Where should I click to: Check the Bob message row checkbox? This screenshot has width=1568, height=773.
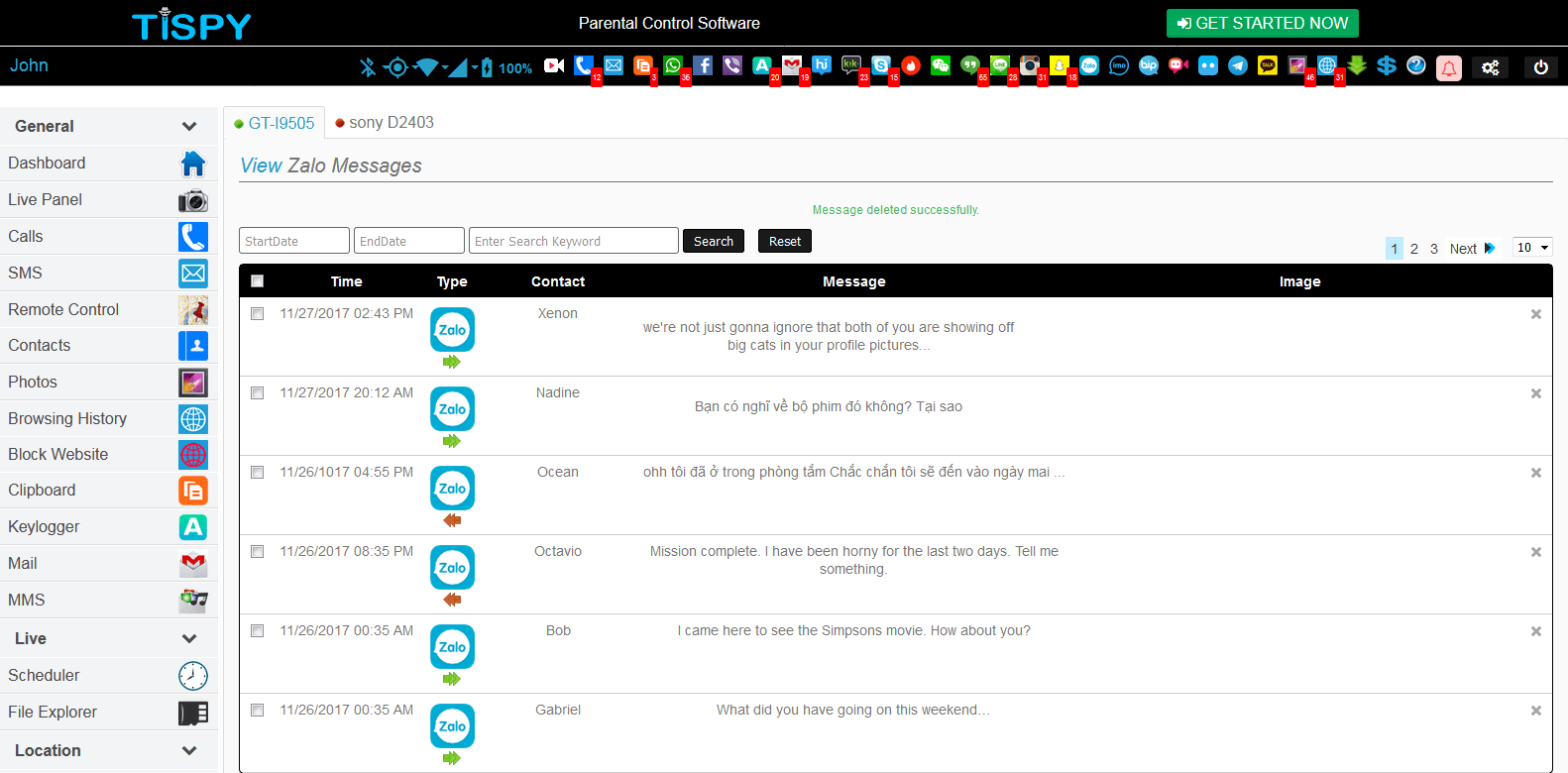(x=258, y=630)
